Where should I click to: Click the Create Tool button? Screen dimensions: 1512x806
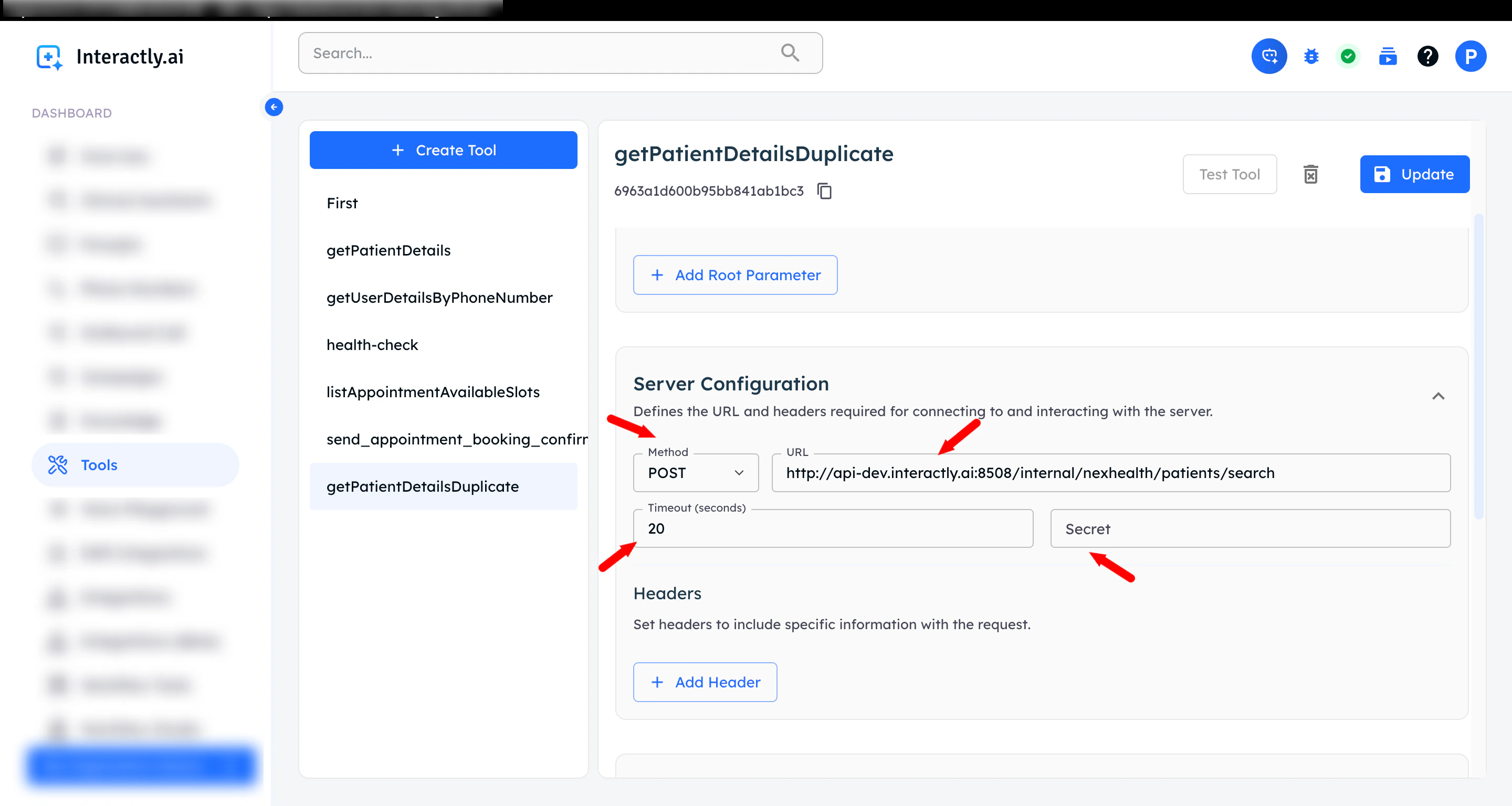pos(443,150)
